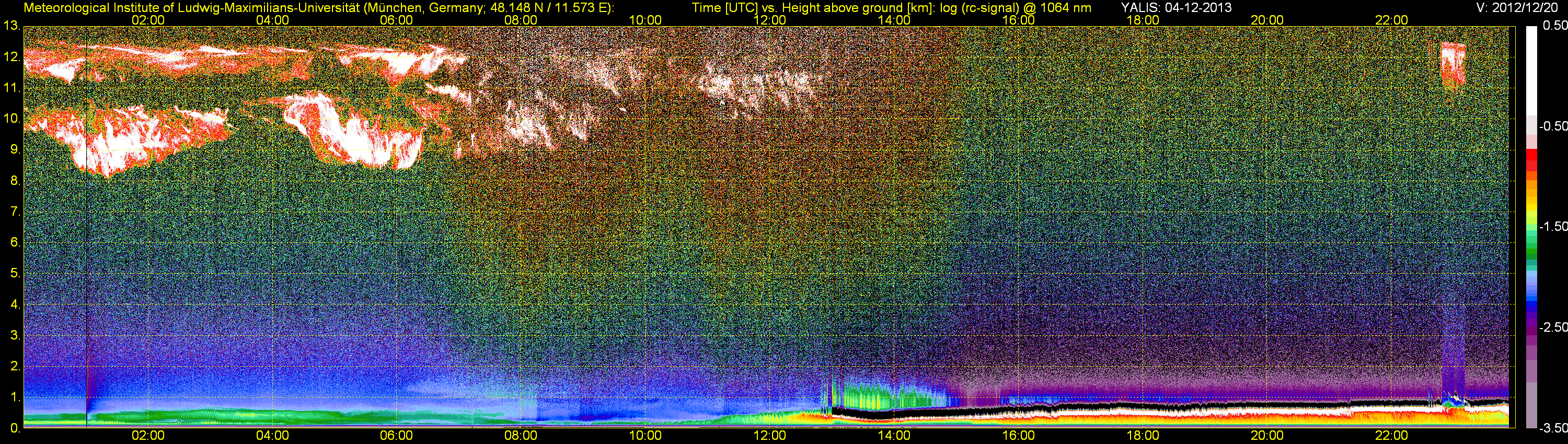The height and width of the screenshot is (444, 1568).
Task: Click the 12 km height axis label
Action: [x=11, y=57]
